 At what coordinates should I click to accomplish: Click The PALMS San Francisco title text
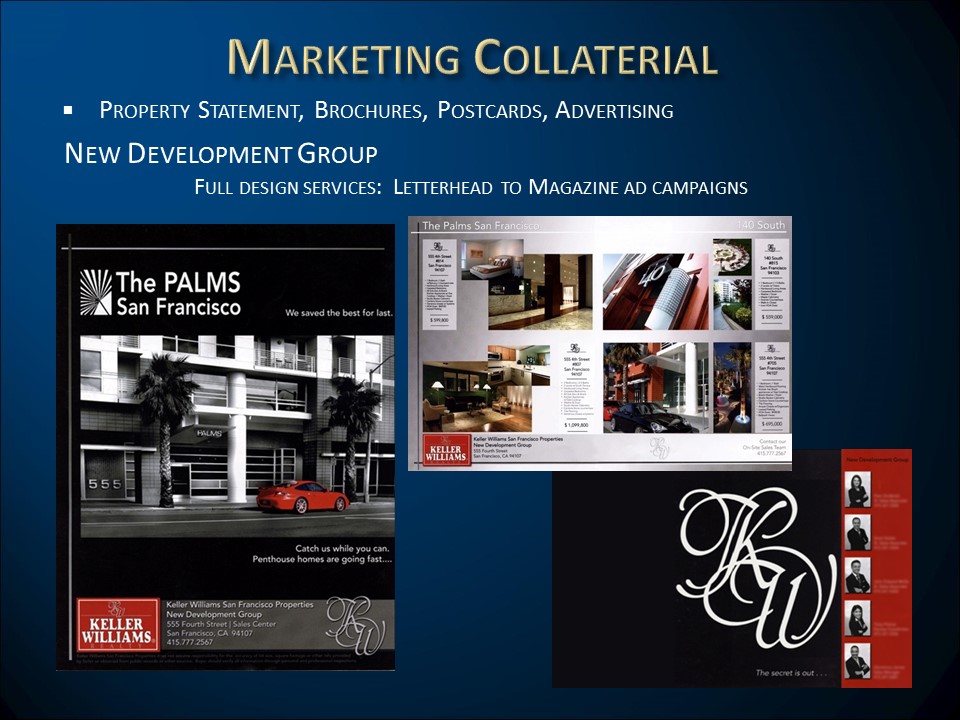tap(178, 293)
